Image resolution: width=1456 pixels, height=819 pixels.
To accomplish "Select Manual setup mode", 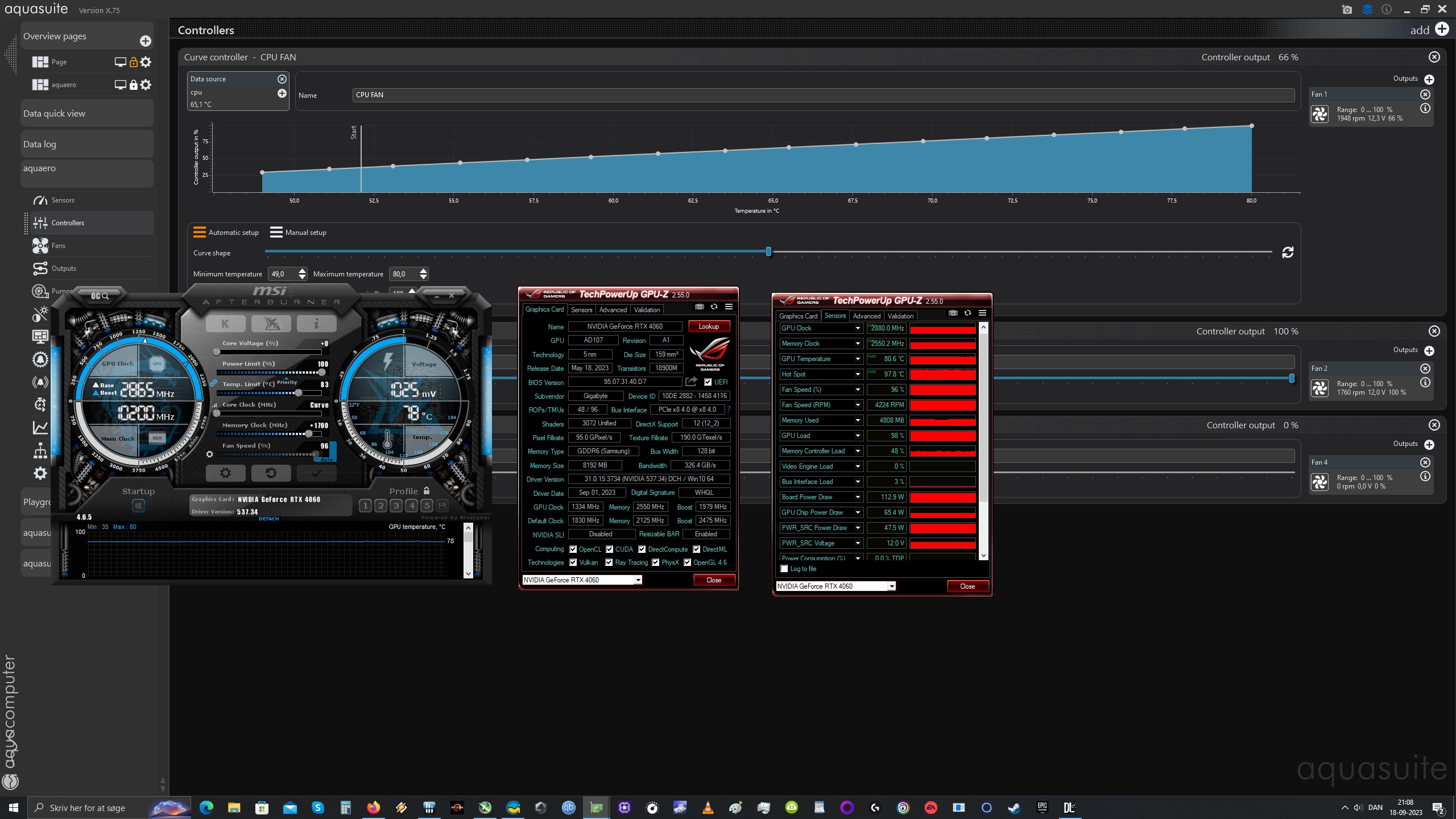I will (x=298, y=232).
